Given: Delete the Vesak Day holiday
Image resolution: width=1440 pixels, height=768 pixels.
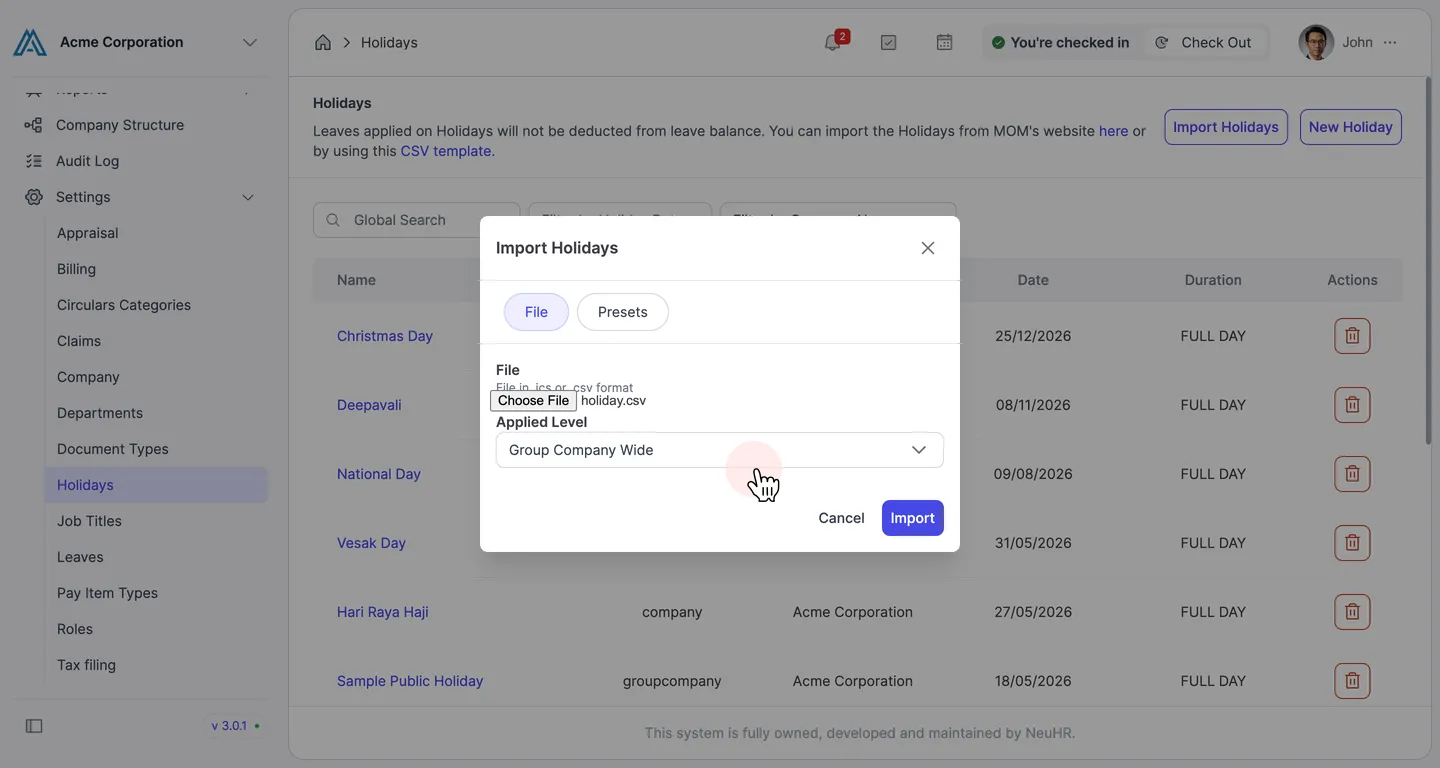Looking at the screenshot, I should pyautogui.click(x=1352, y=543).
